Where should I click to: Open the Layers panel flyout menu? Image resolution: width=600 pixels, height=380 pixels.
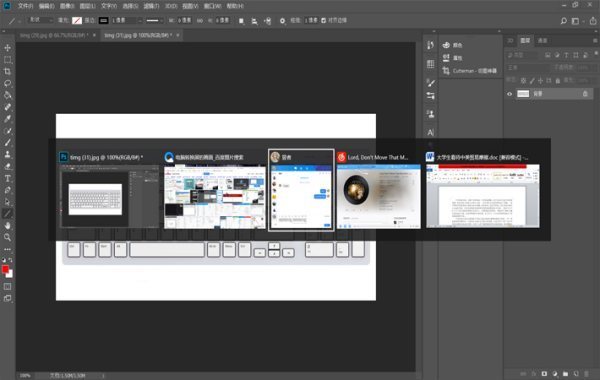(x=595, y=41)
